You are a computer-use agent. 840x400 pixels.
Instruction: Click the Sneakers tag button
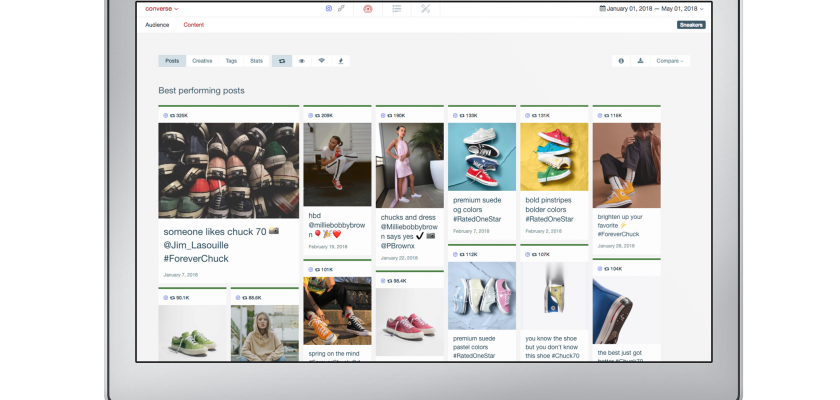point(691,25)
